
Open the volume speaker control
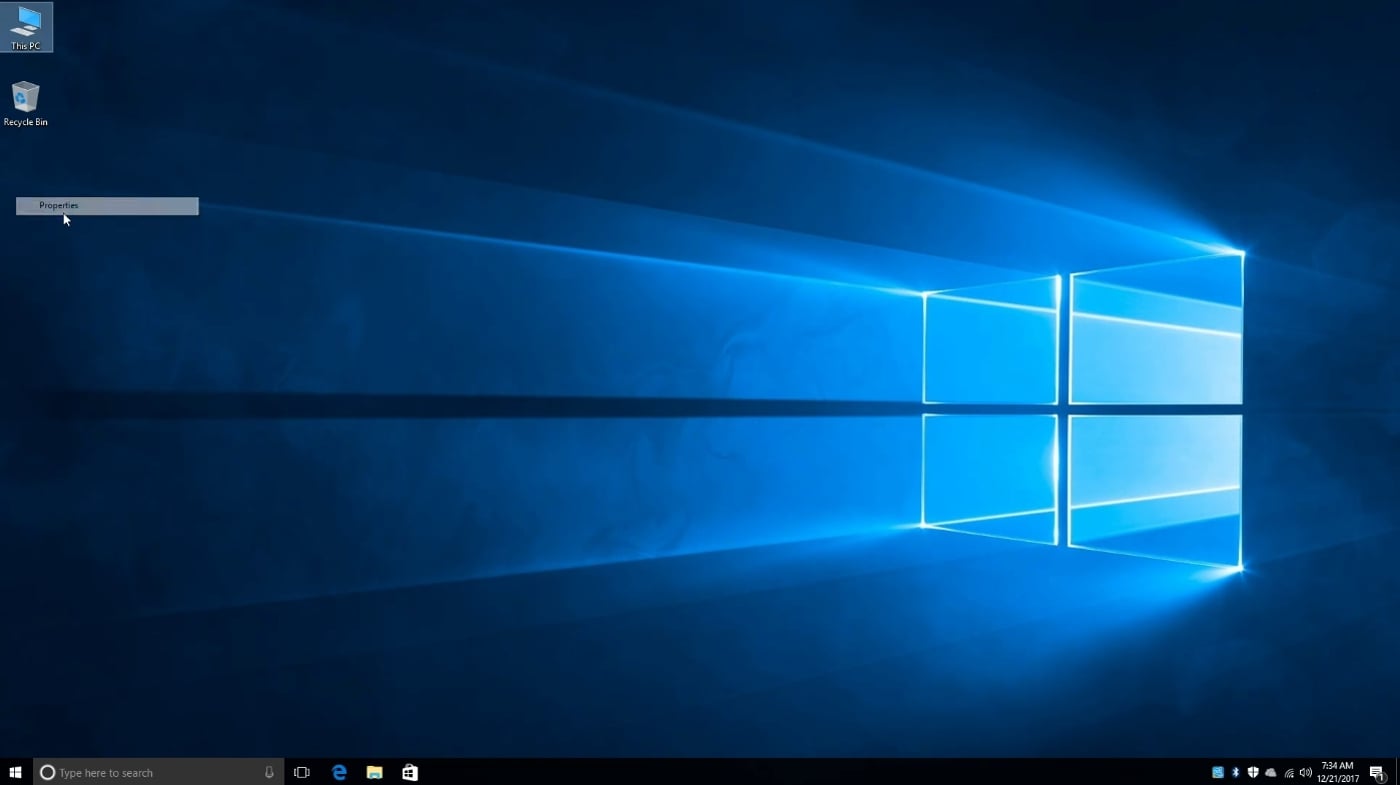tap(1306, 772)
